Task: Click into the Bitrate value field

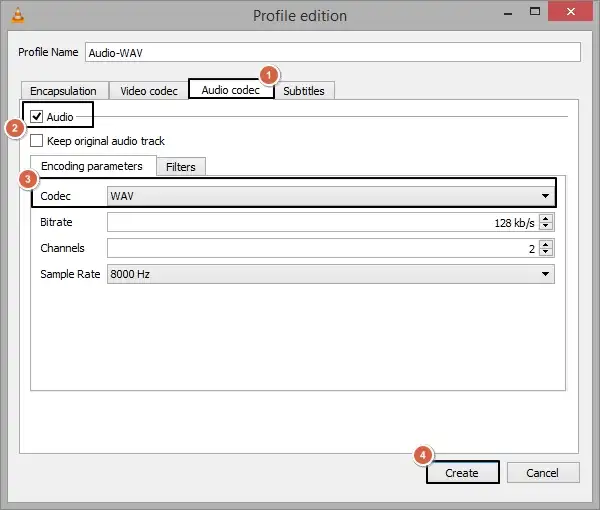Action: [323, 222]
